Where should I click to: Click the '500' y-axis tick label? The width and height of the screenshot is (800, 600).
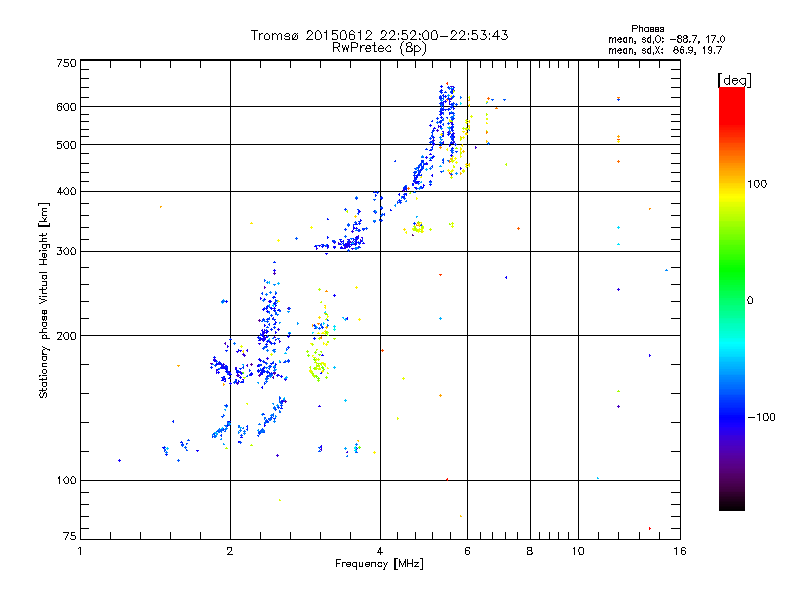point(66,145)
